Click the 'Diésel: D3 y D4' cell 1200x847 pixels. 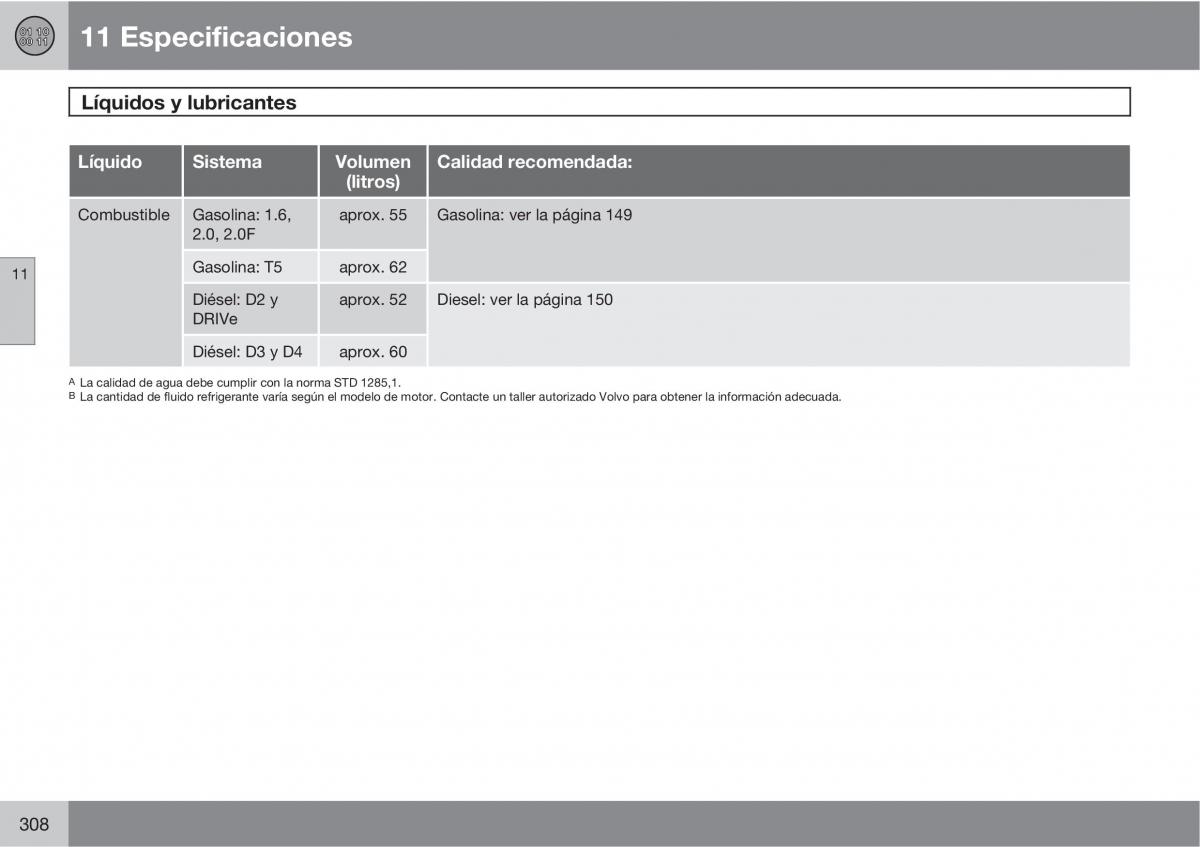(x=247, y=352)
